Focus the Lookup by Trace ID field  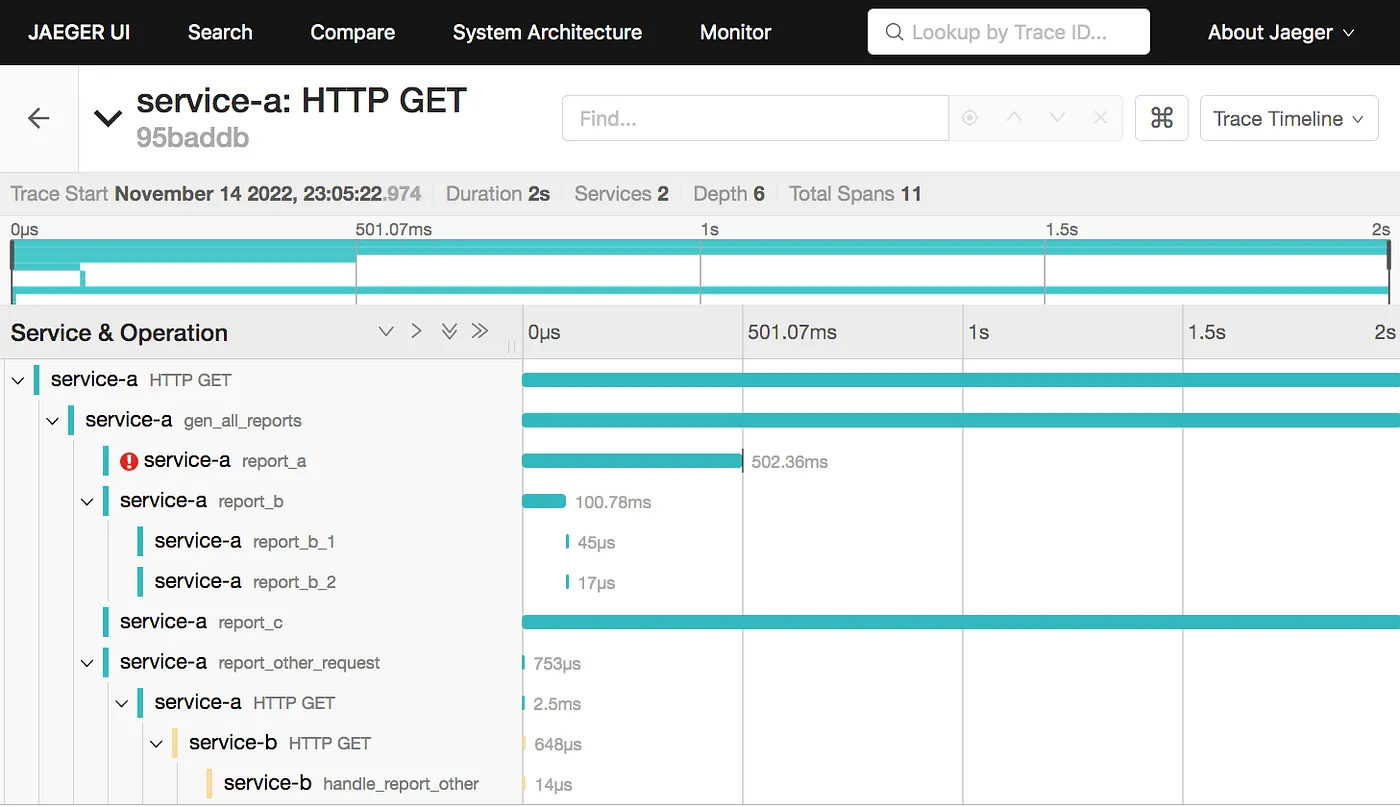pyautogui.click(x=1009, y=32)
